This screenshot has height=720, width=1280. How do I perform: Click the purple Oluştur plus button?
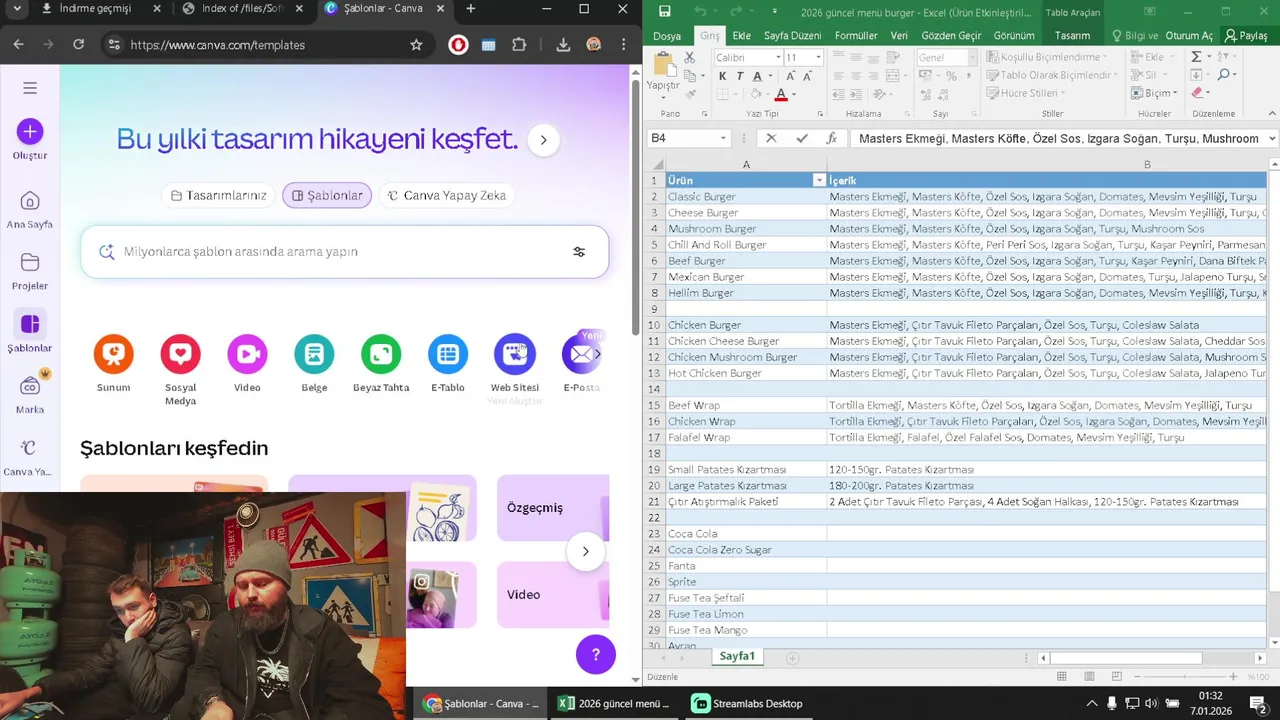(x=30, y=131)
